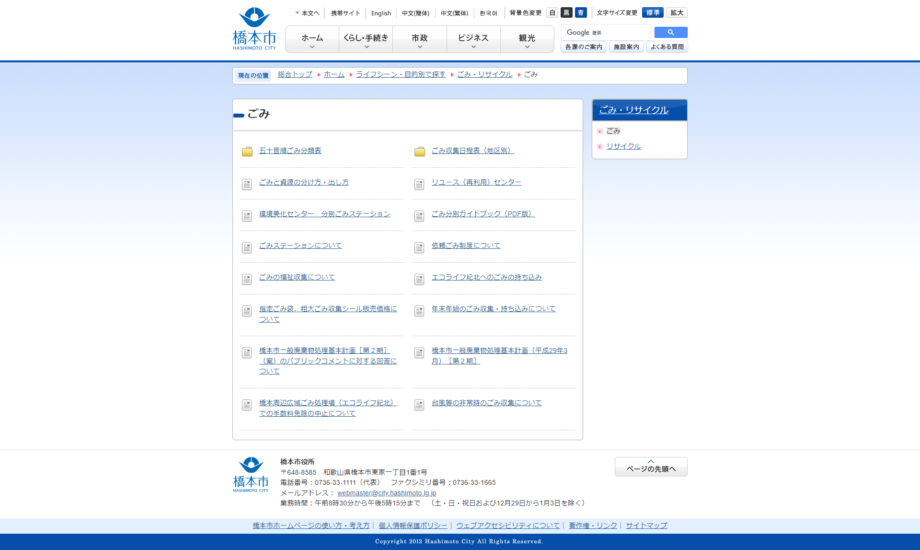Enlarge text with the 拡大 button
Viewport: 920px width, 550px height.
(677, 13)
